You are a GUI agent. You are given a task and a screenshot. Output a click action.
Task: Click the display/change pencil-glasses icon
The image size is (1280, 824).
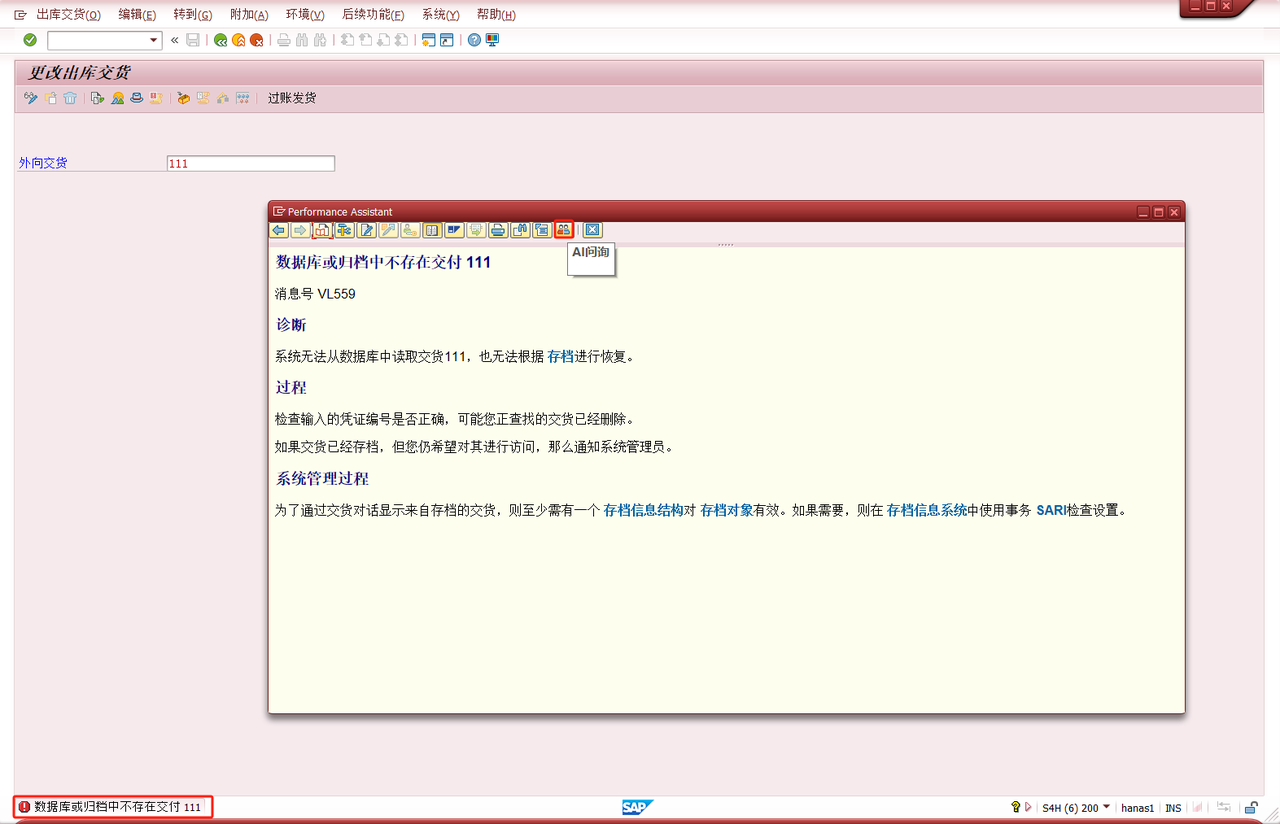pos(31,98)
